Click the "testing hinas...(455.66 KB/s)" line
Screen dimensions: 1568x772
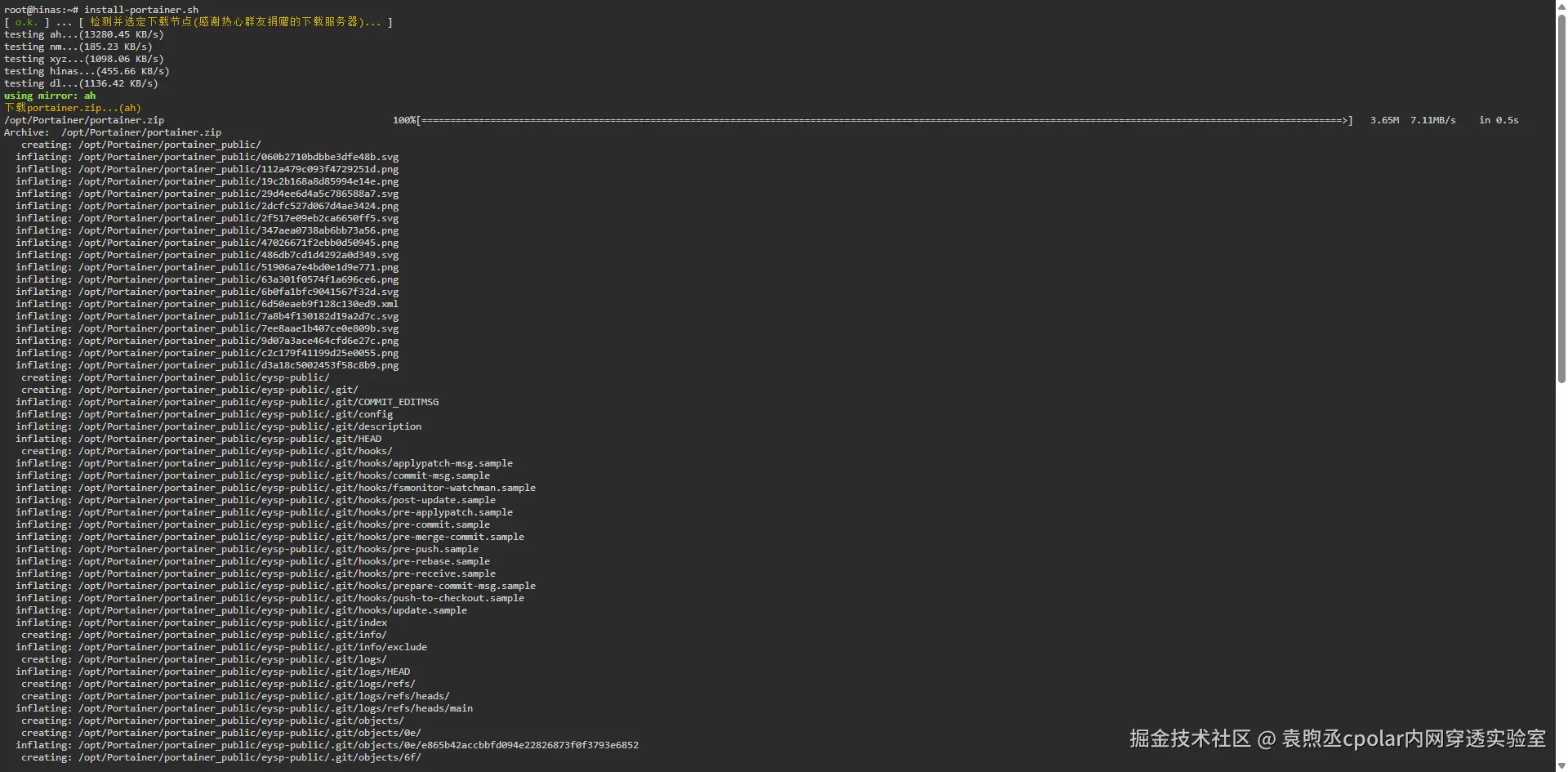(87, 71)
